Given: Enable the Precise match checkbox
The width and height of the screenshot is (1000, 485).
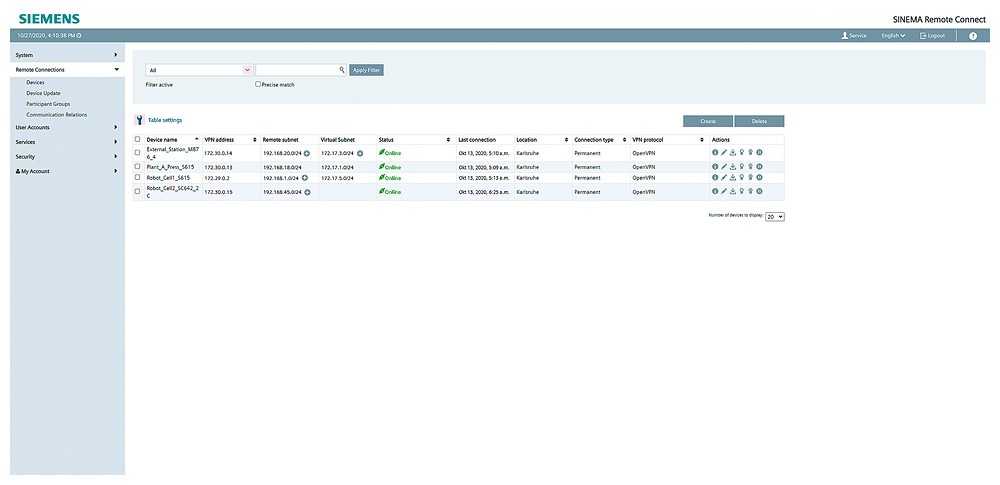Looking at the screenshot, I should pyautogui.click(x=258, y=84).
